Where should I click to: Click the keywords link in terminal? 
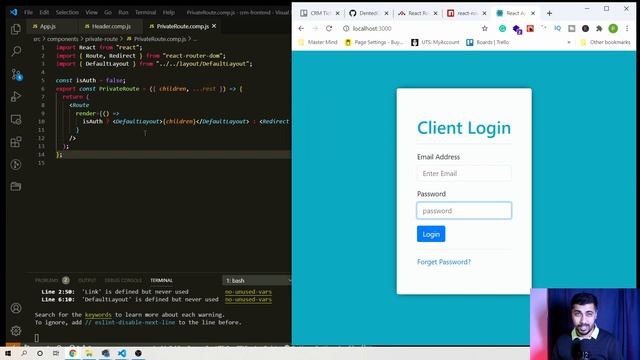[98, 315]
